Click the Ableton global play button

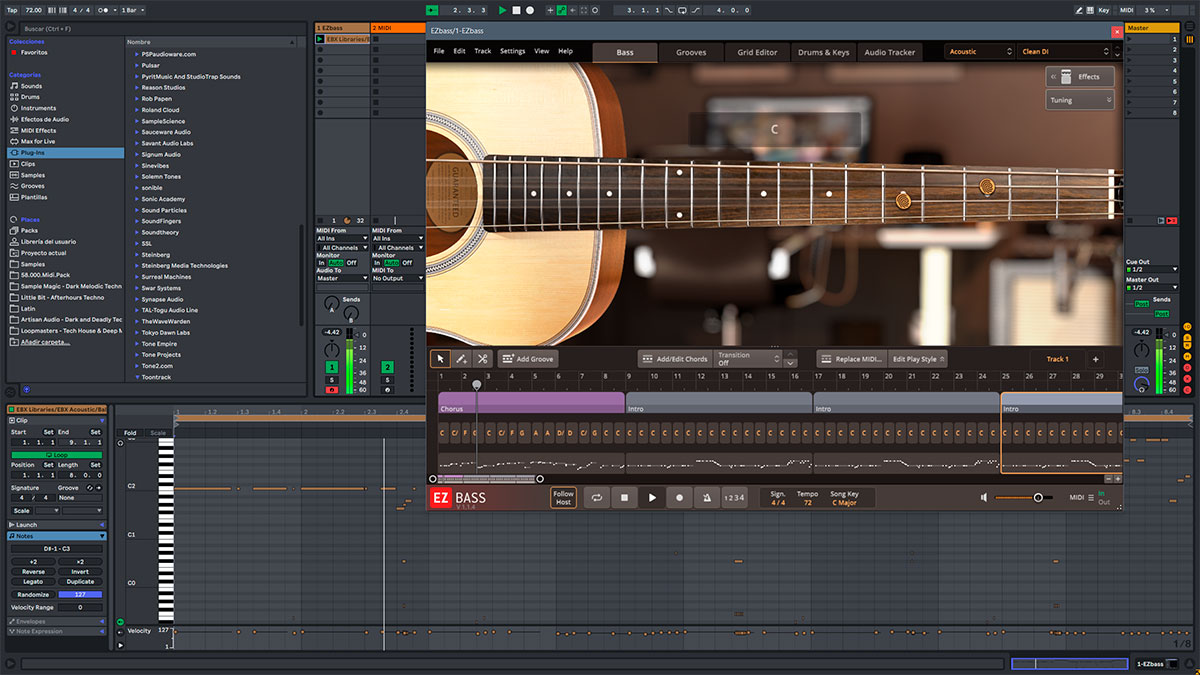coord(503,10)
